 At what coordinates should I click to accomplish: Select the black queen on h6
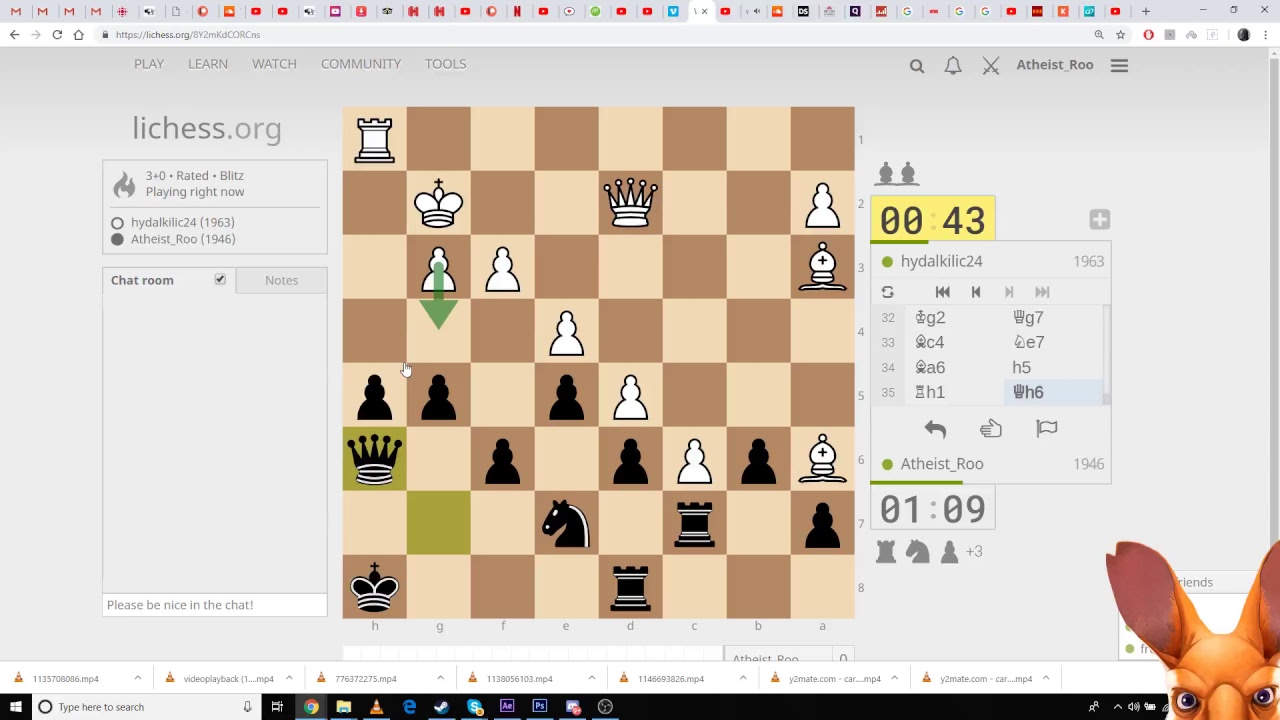click(375, 459)
